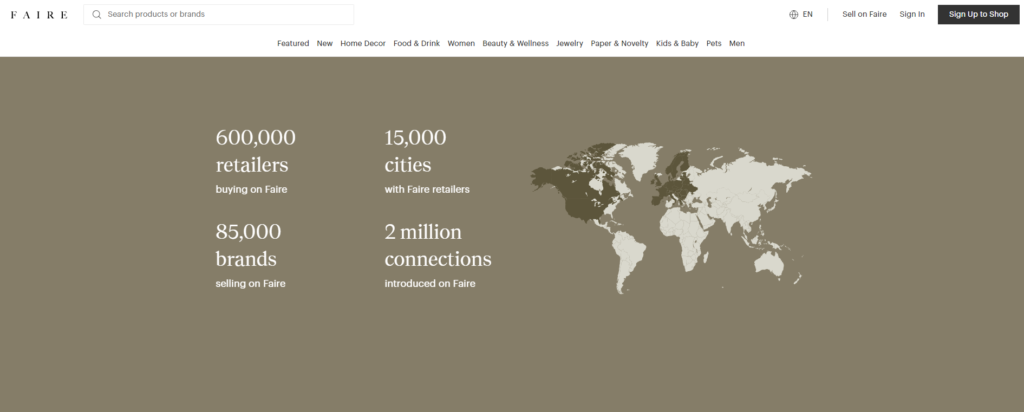Screen dimensions: 1024x412
Task: Open the Home Decor category
Action: (x=363, y=44)
